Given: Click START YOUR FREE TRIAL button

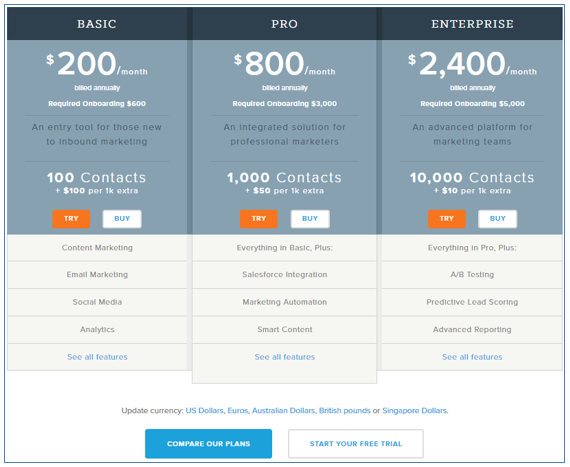Looking at the screenshot, I should (x=356, y=444).
